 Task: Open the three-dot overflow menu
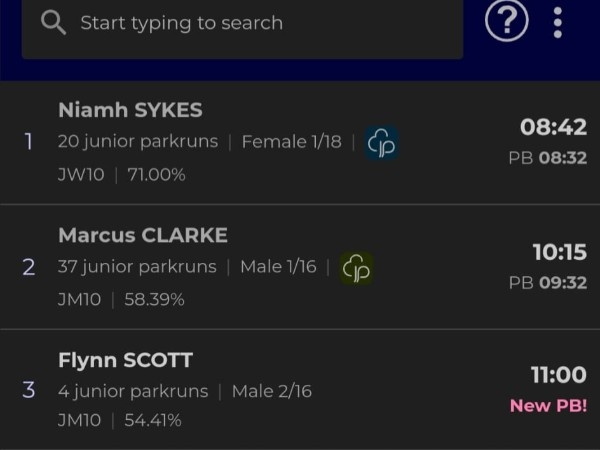pos(558,21)
